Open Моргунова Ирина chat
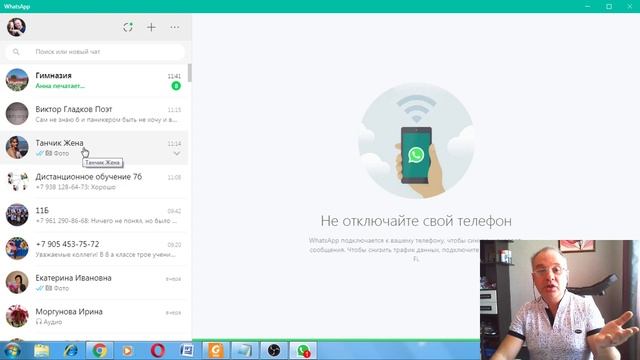This screenshot has height=360, width=640. [x=94, y=316]
